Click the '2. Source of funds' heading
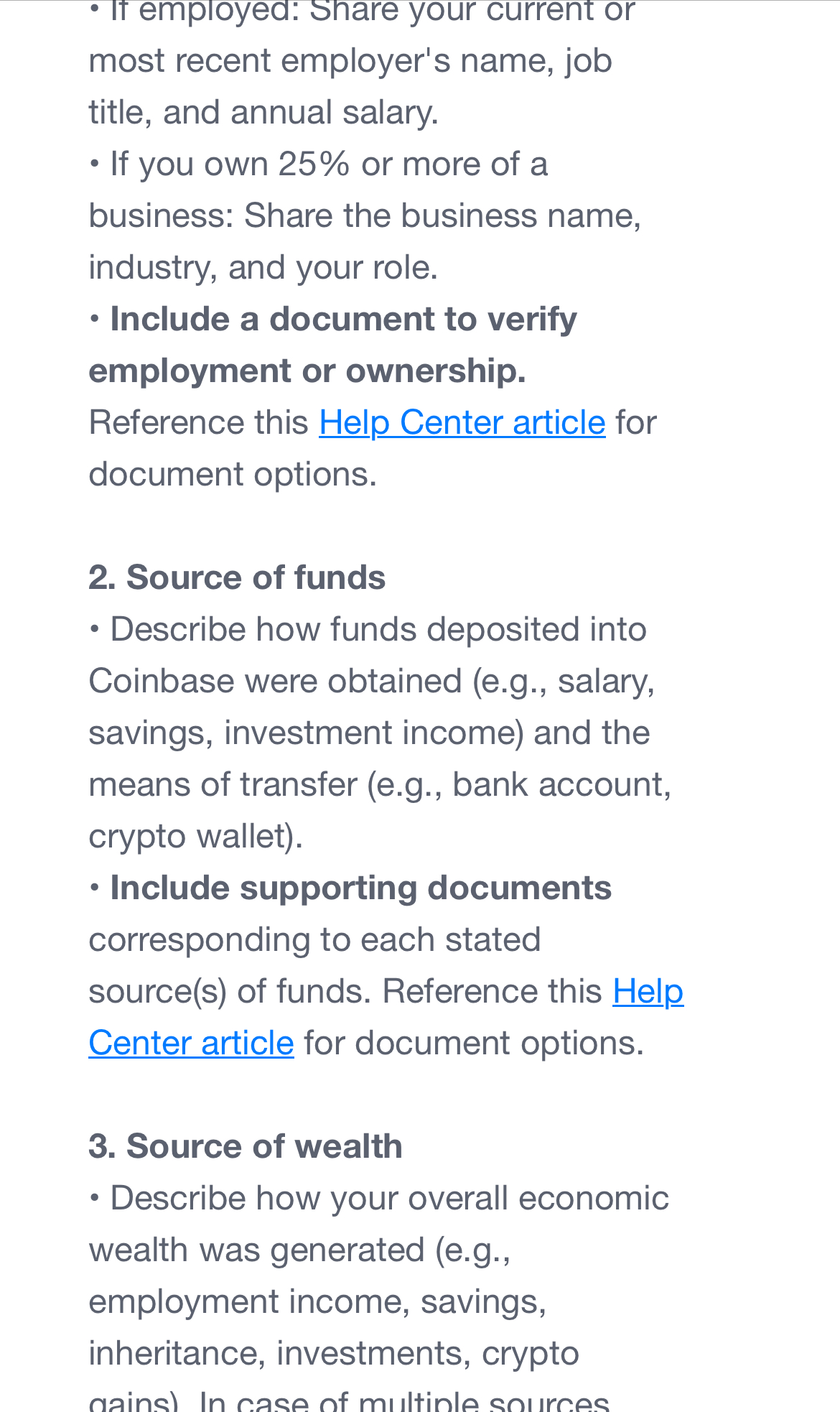Screen dimensions: 840x1412 (x=237, y=577)
